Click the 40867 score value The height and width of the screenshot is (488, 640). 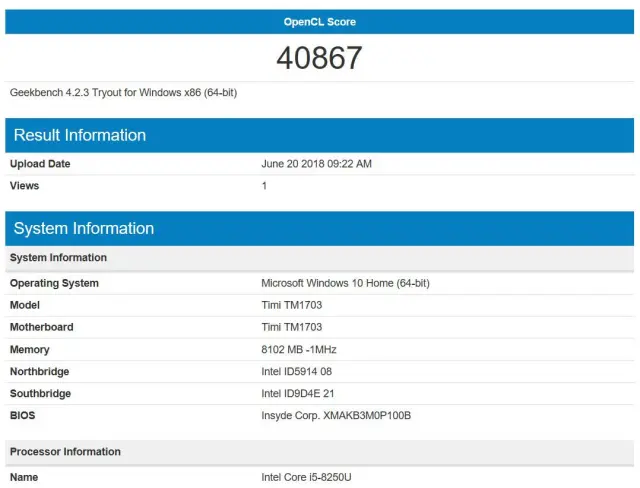pyautogui.click(x=319, y=58)
